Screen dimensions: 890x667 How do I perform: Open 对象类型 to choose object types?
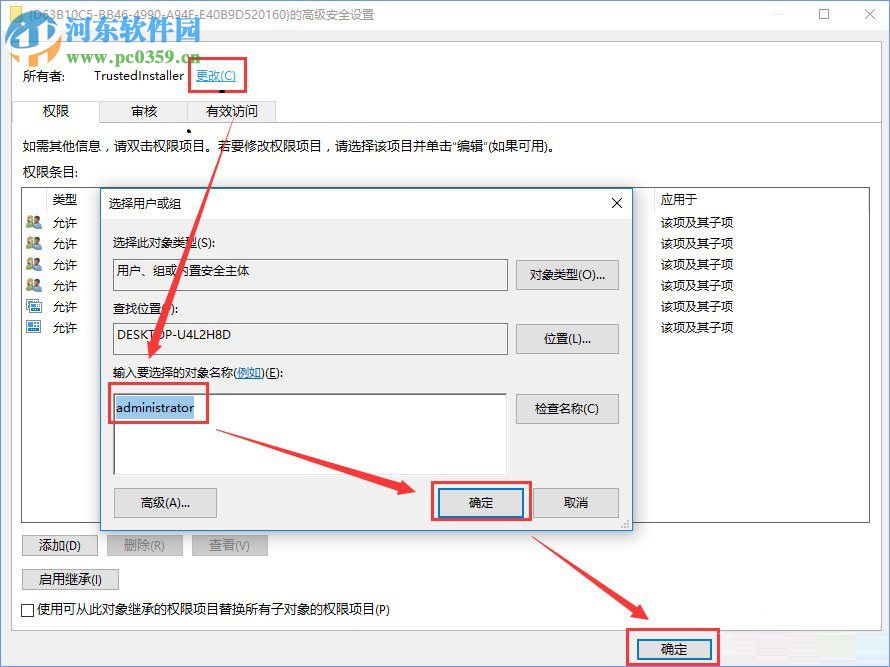tap(567, 274)
